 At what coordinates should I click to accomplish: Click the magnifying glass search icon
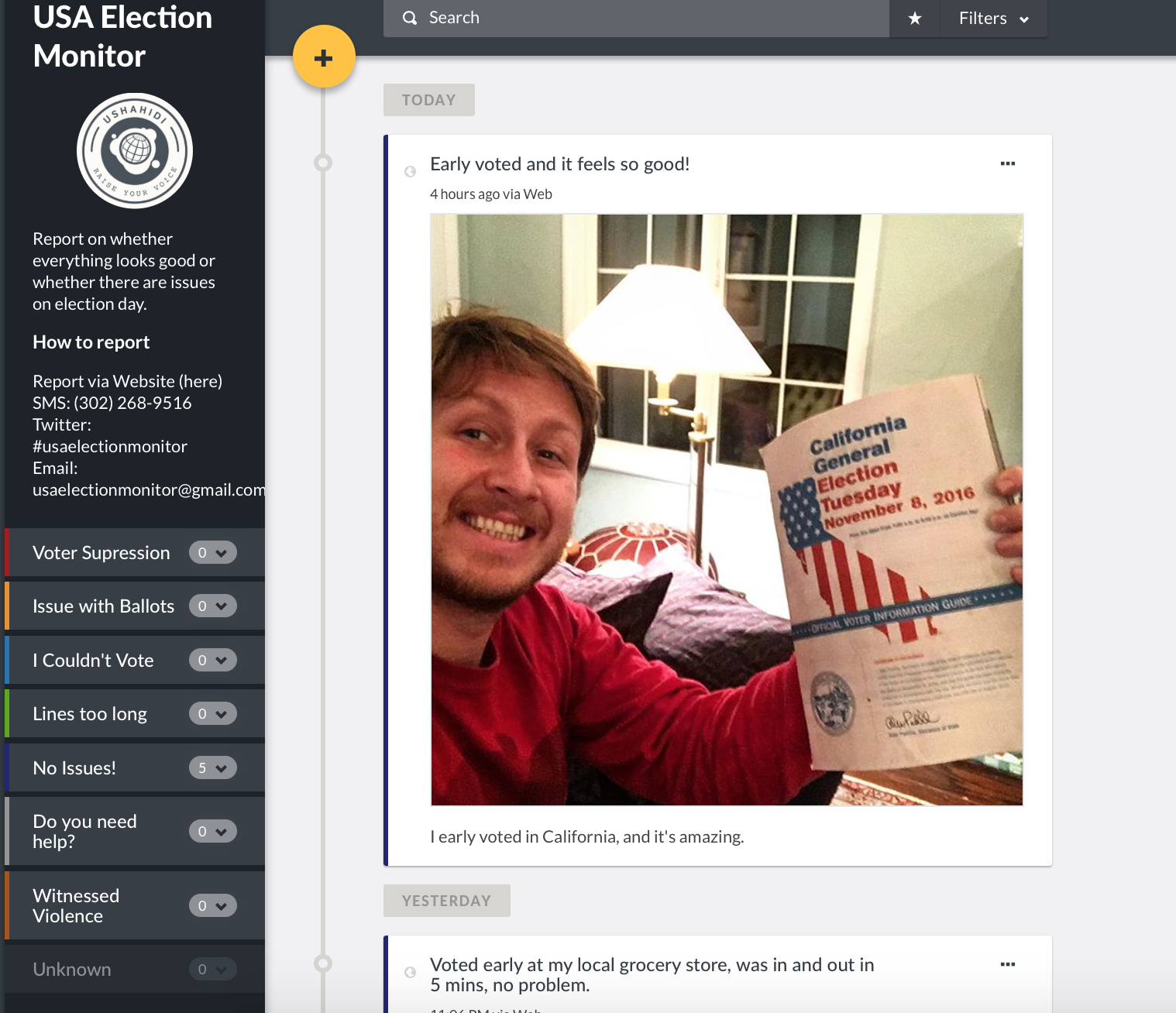click(409, 17)
